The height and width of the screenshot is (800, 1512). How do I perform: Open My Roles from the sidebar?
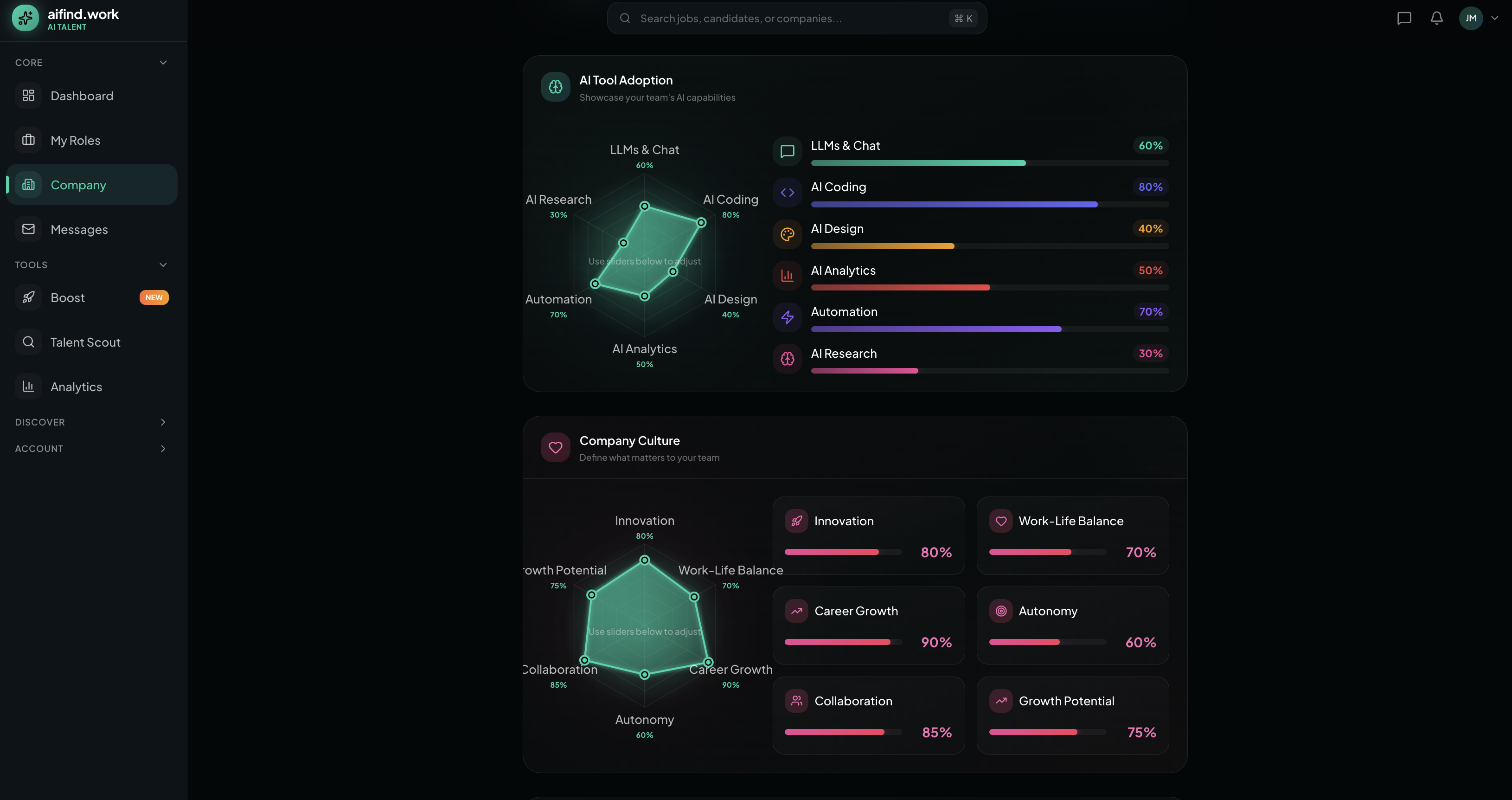[76, 141]
